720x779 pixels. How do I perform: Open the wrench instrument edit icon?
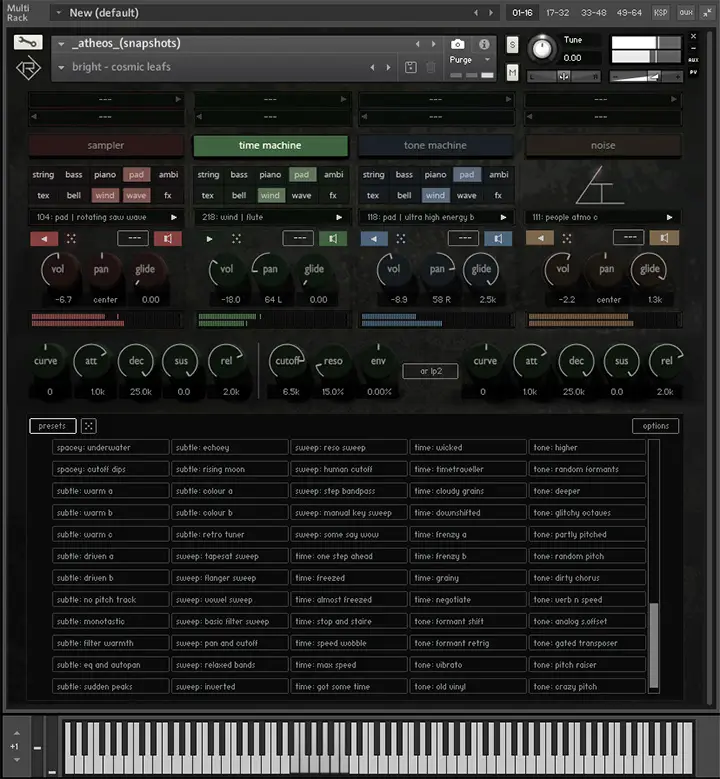coord(28,43)
